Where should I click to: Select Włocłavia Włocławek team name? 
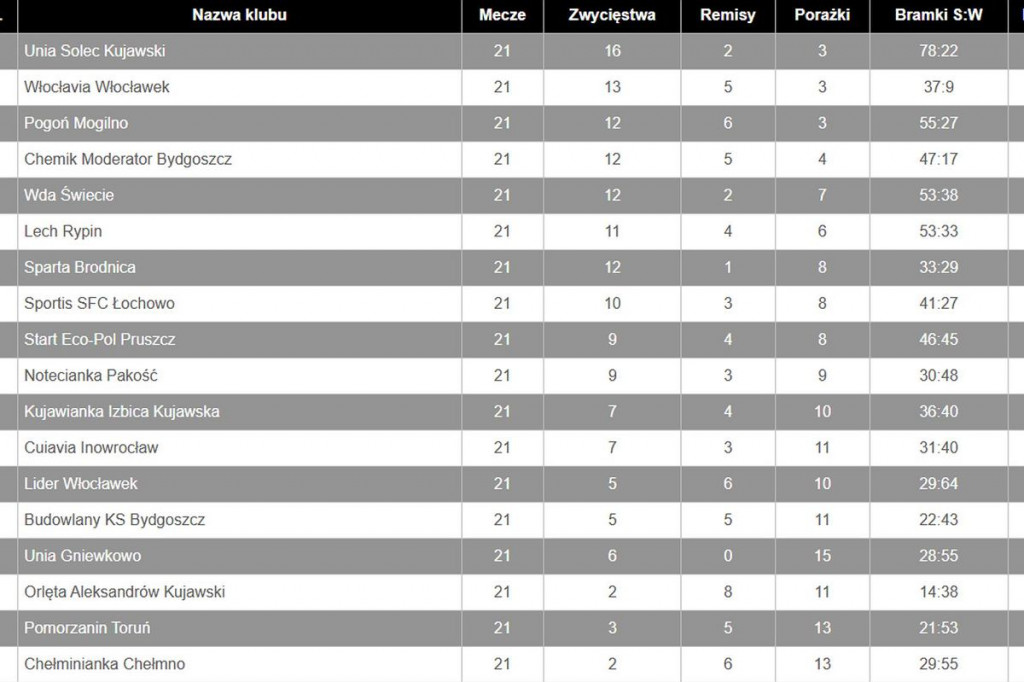97,87
